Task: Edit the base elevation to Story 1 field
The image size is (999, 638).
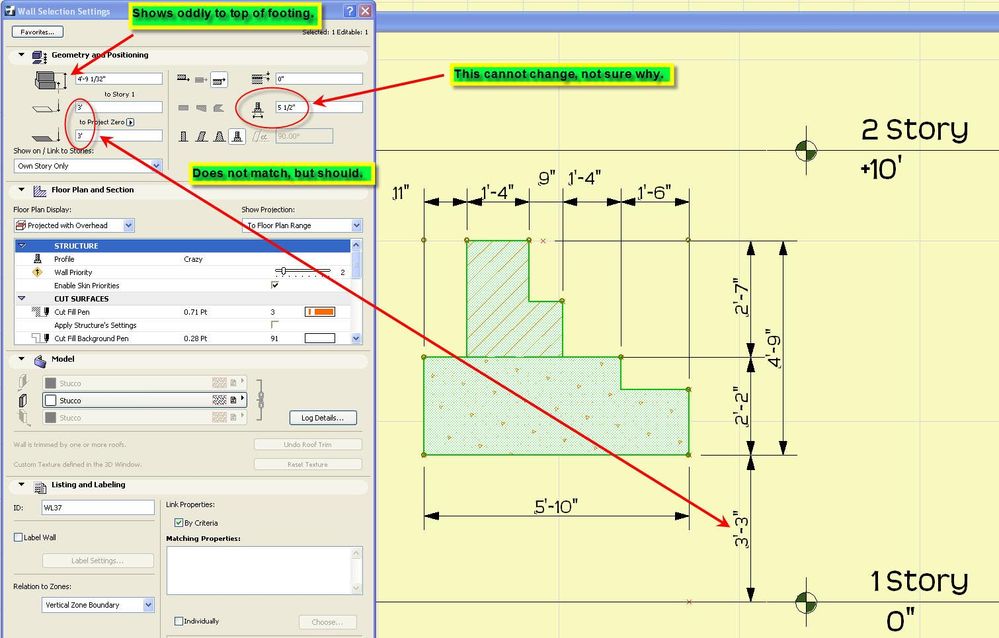Action: coord(119,107)
